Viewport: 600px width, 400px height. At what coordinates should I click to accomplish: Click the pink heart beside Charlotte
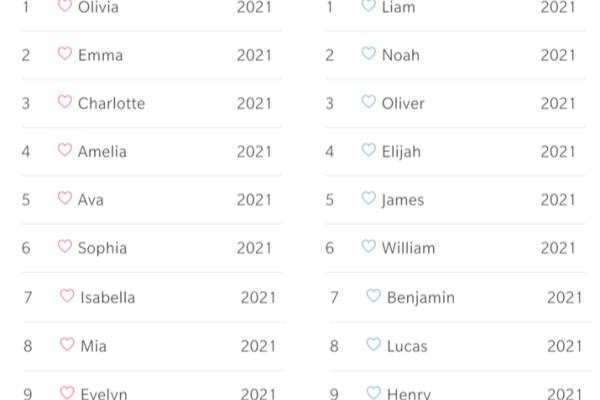tap(65, 102)
